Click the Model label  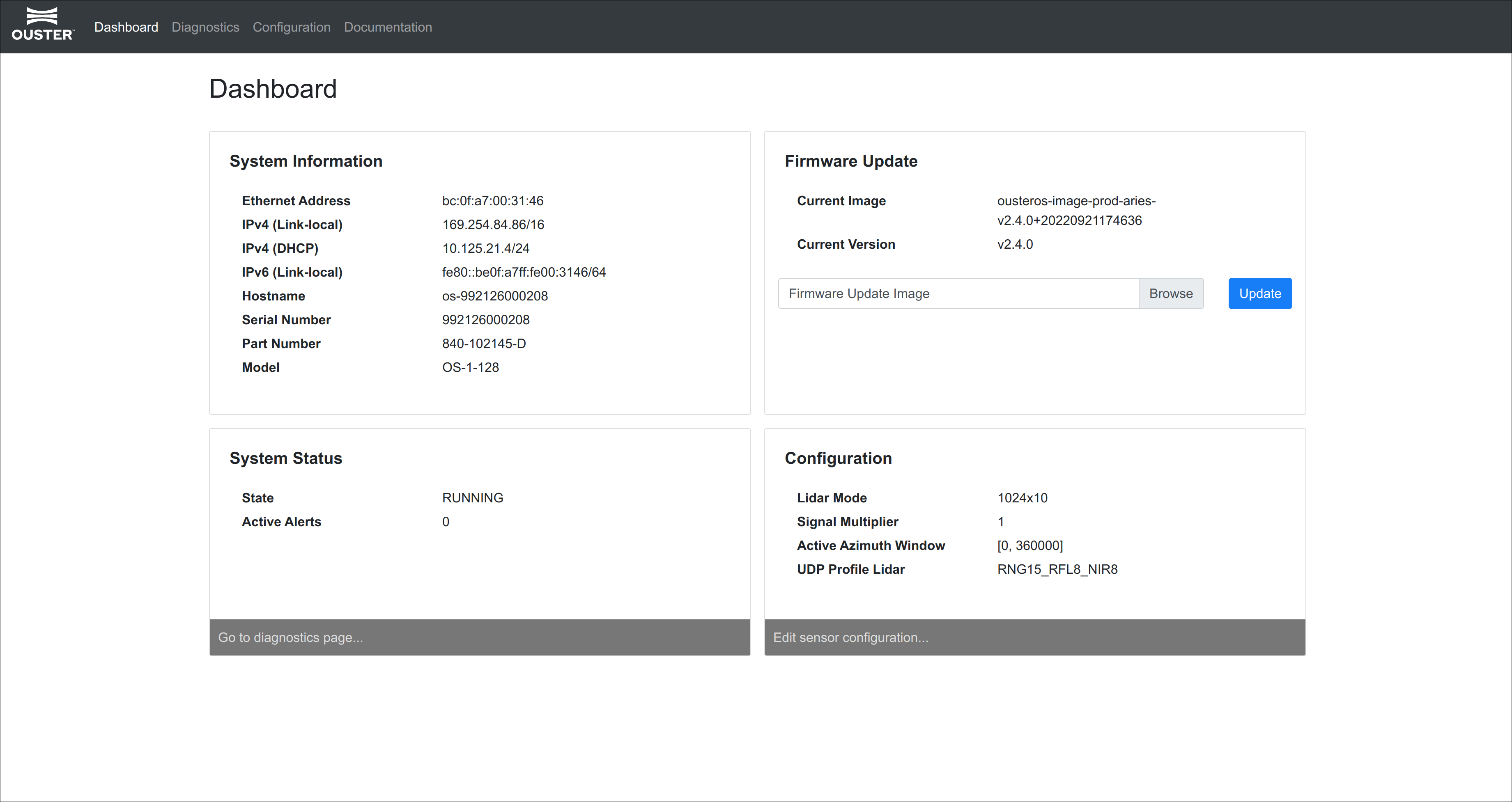(261, 367)
